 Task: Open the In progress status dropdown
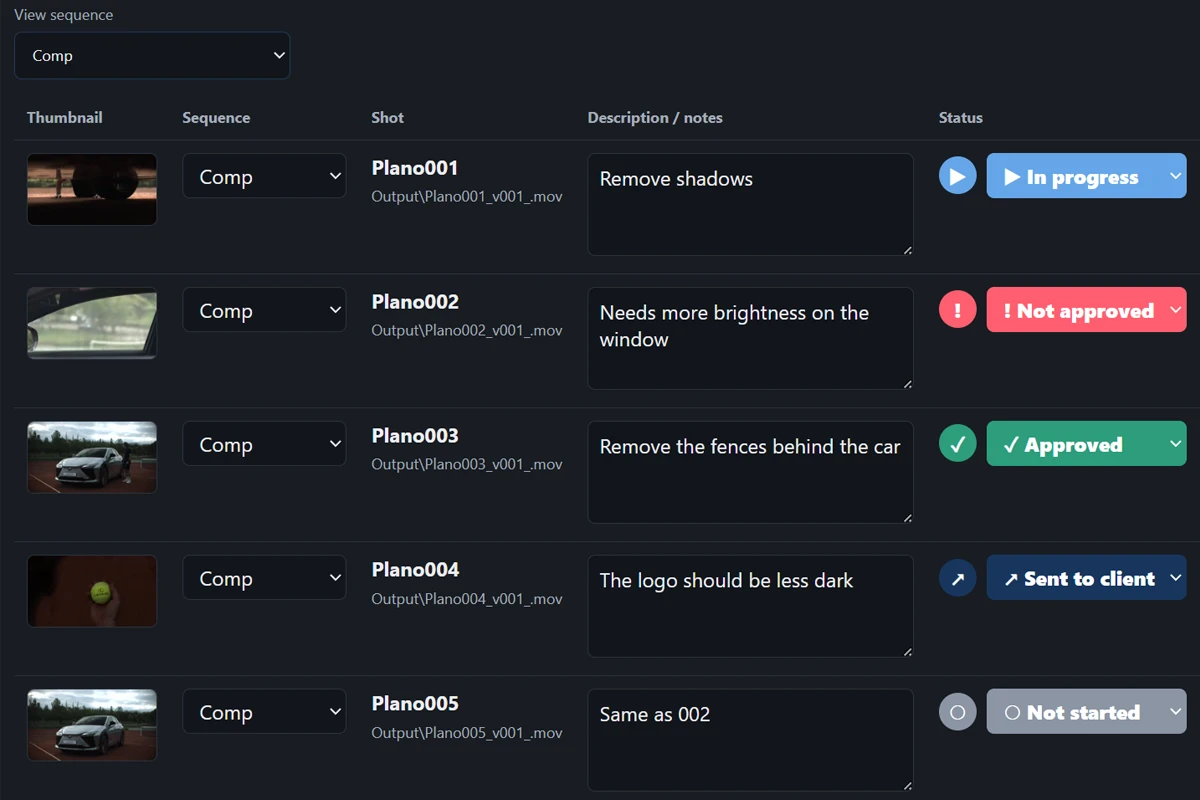[1086, 176]
